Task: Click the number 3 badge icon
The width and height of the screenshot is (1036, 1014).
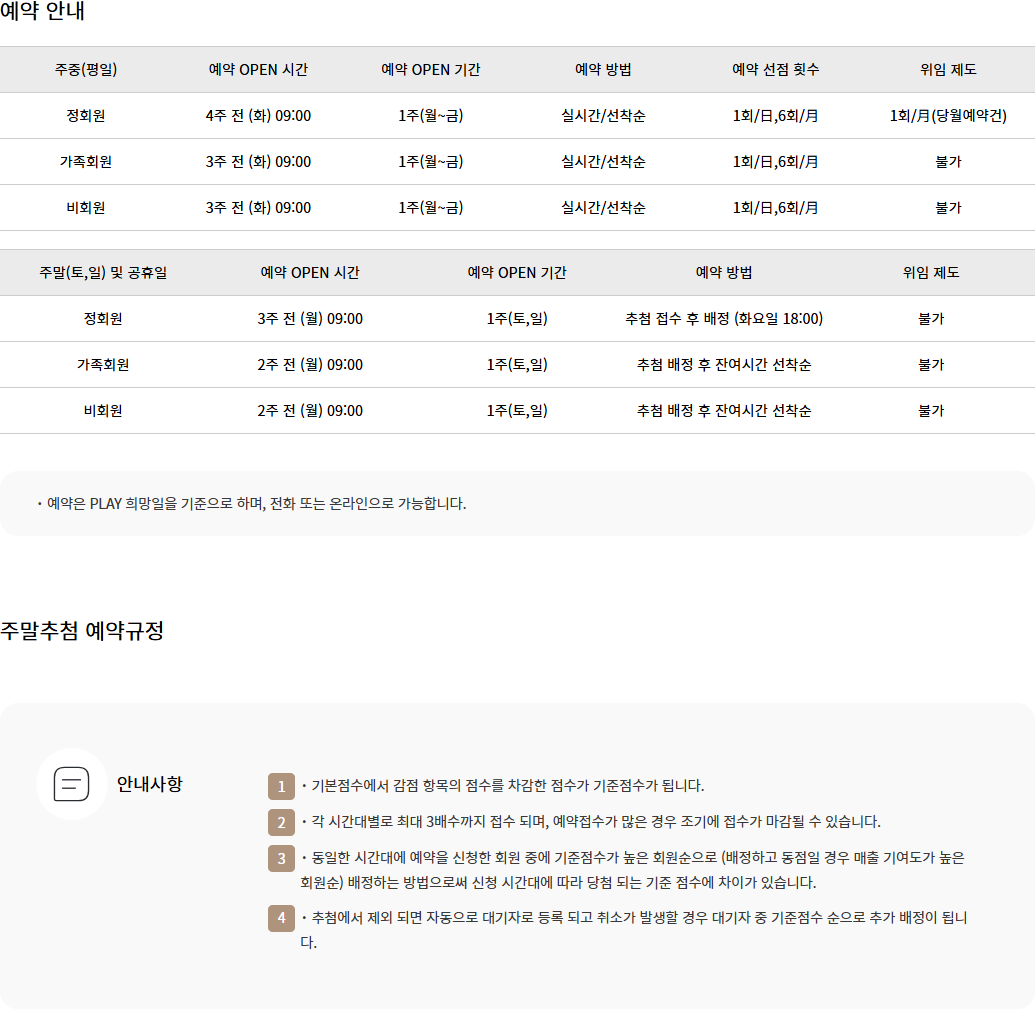Action: point(281,858)
